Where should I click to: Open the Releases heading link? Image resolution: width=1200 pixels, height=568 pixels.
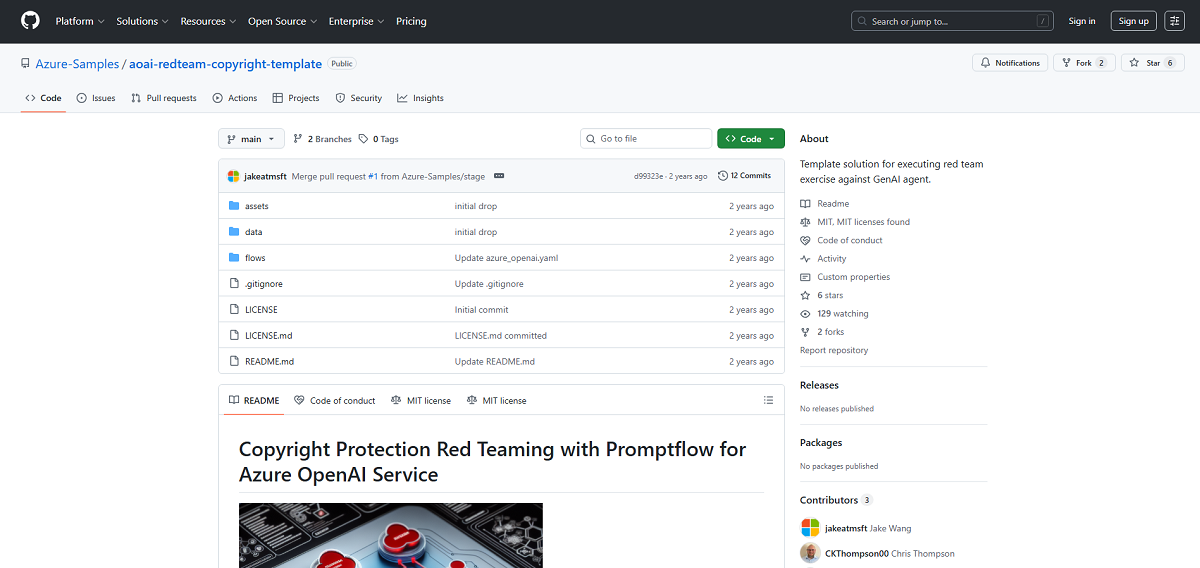coord(819,385)
